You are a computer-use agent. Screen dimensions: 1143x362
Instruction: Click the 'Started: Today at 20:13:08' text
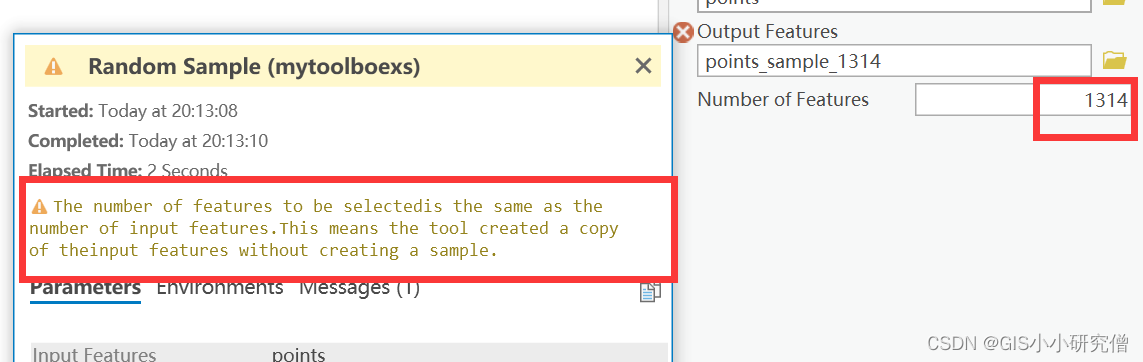tap(133, 111)
